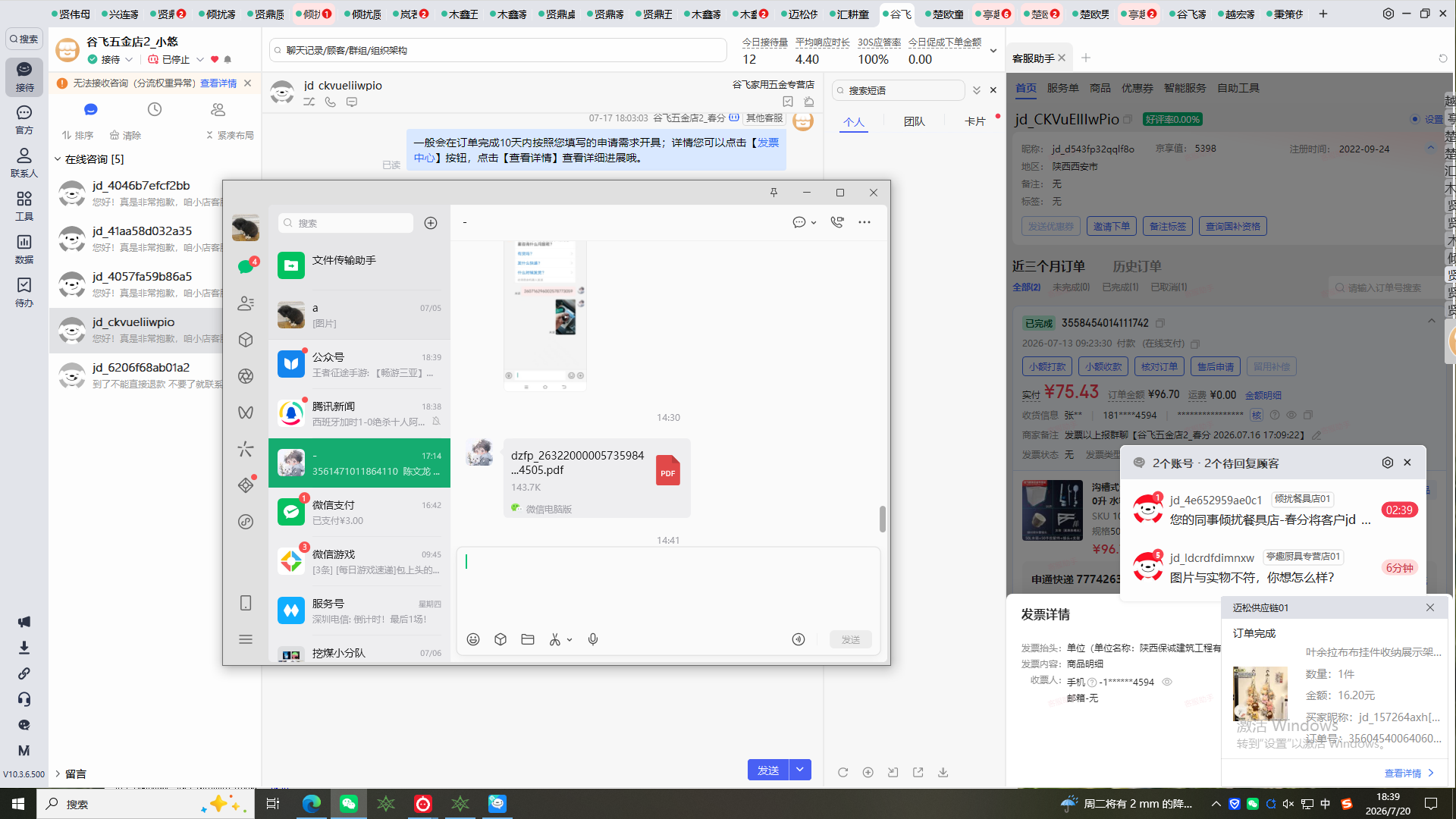This screenshot has width=1456, height=819.
Task: Open Microsoft Edge from Windows taskbar
Action: pos(311,804)
